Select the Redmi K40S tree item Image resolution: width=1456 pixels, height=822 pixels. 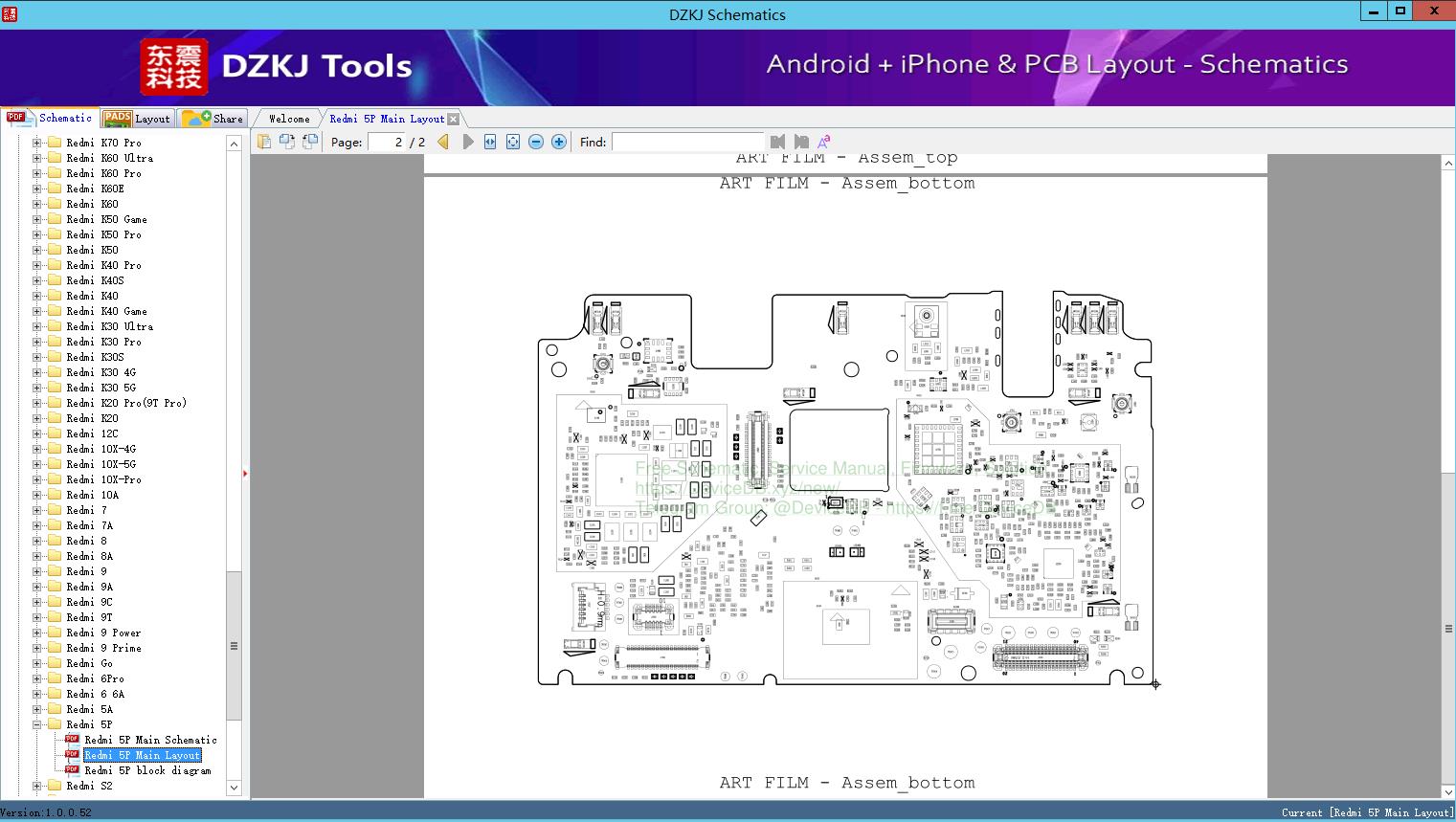point(95,280)
